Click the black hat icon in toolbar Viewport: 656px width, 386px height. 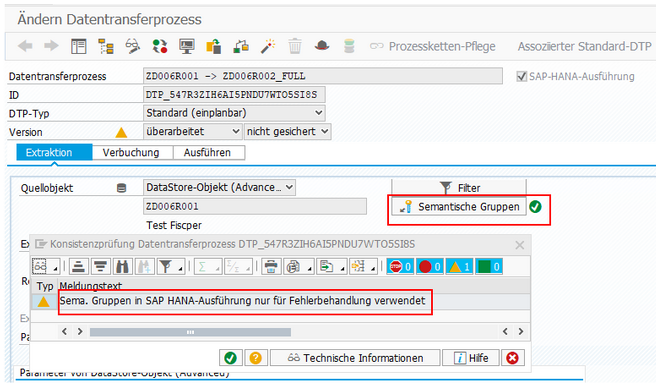point(322,46)
